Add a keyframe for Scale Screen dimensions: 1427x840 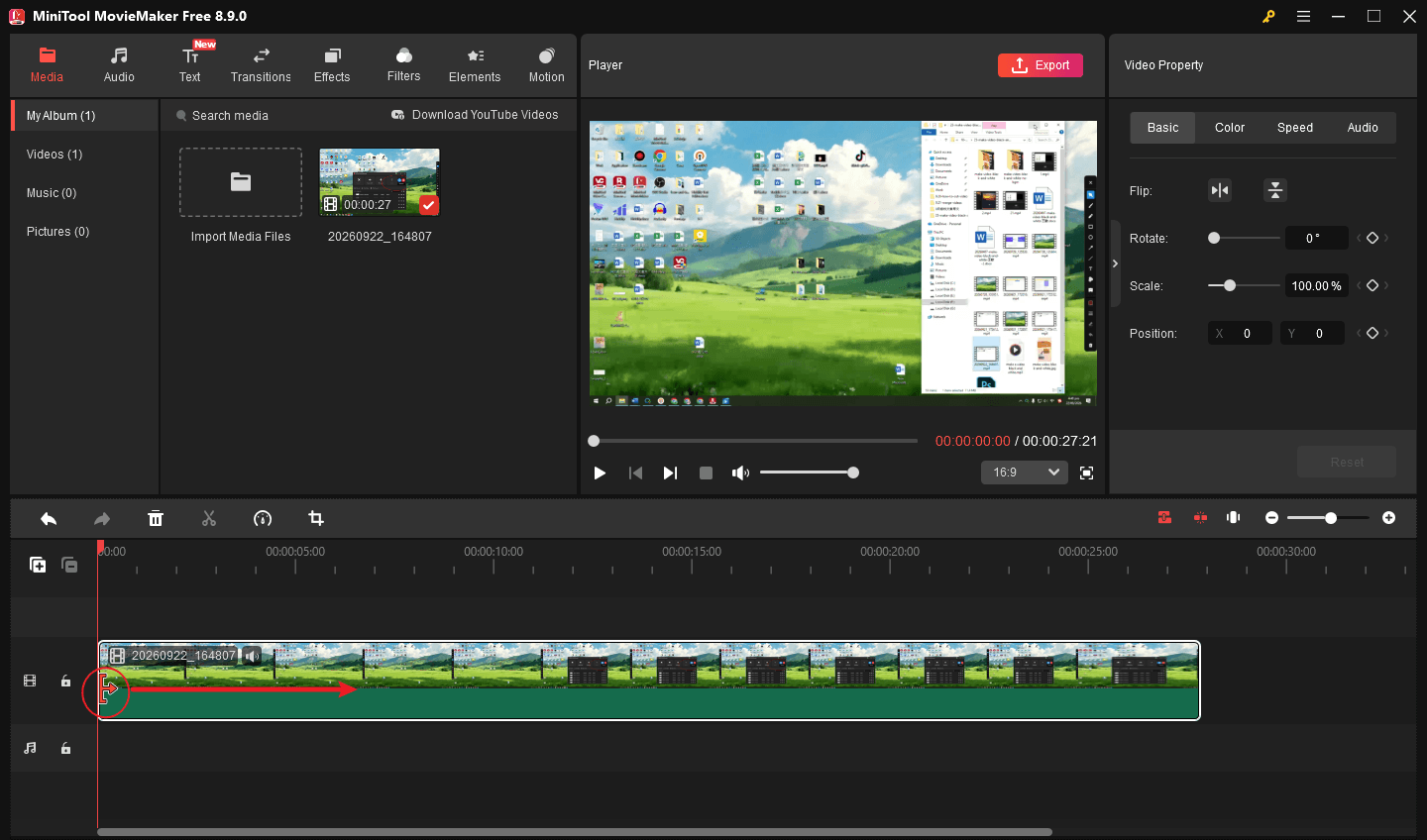(x=1372, y=285)
